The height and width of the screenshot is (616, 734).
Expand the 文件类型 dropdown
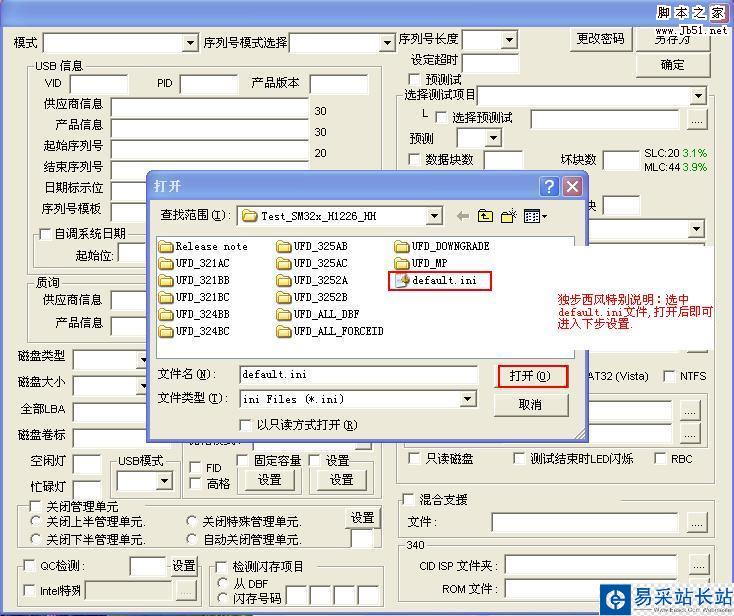coord(467,399)
